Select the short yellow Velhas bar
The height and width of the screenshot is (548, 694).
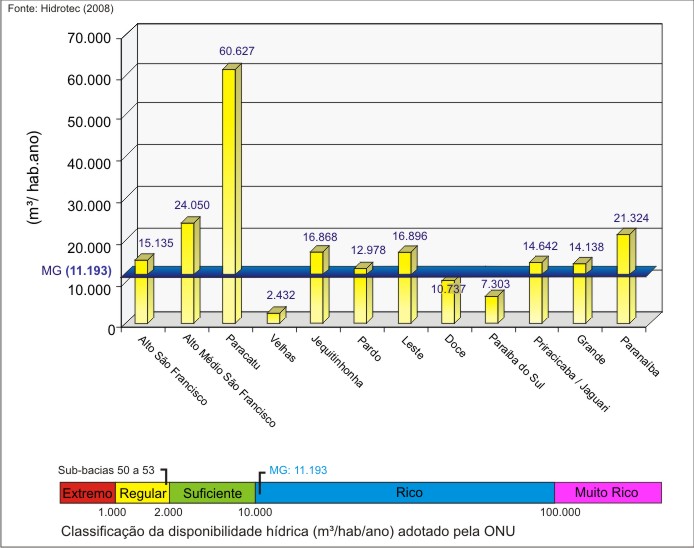click(276, 315)
